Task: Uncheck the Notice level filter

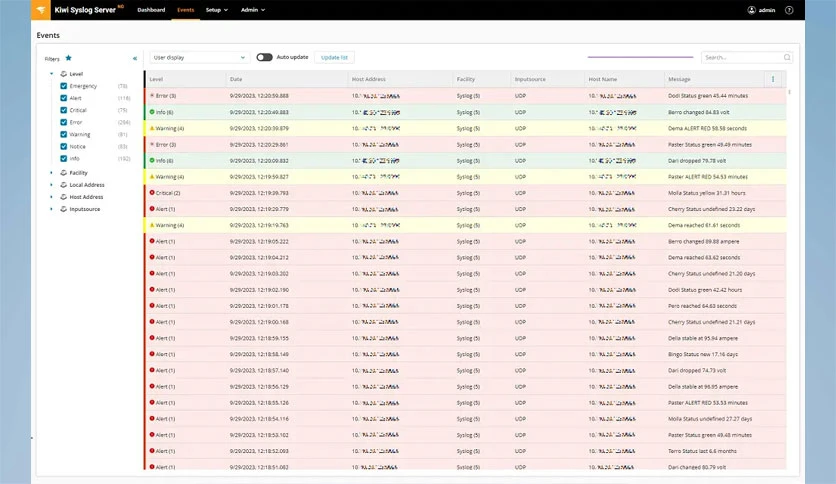Action: pyautogui.click(x=63, y=146)
